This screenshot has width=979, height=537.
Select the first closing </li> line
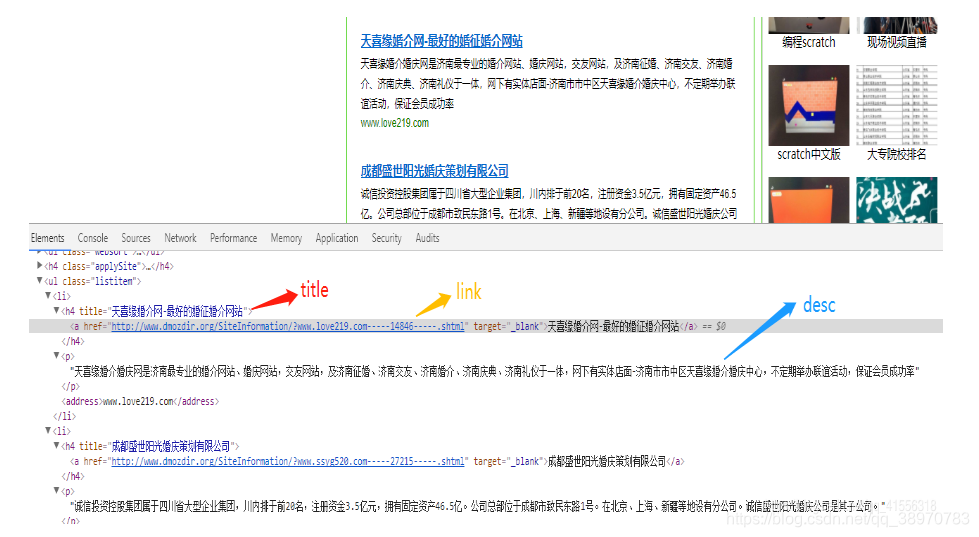click(x=64, y=416)
